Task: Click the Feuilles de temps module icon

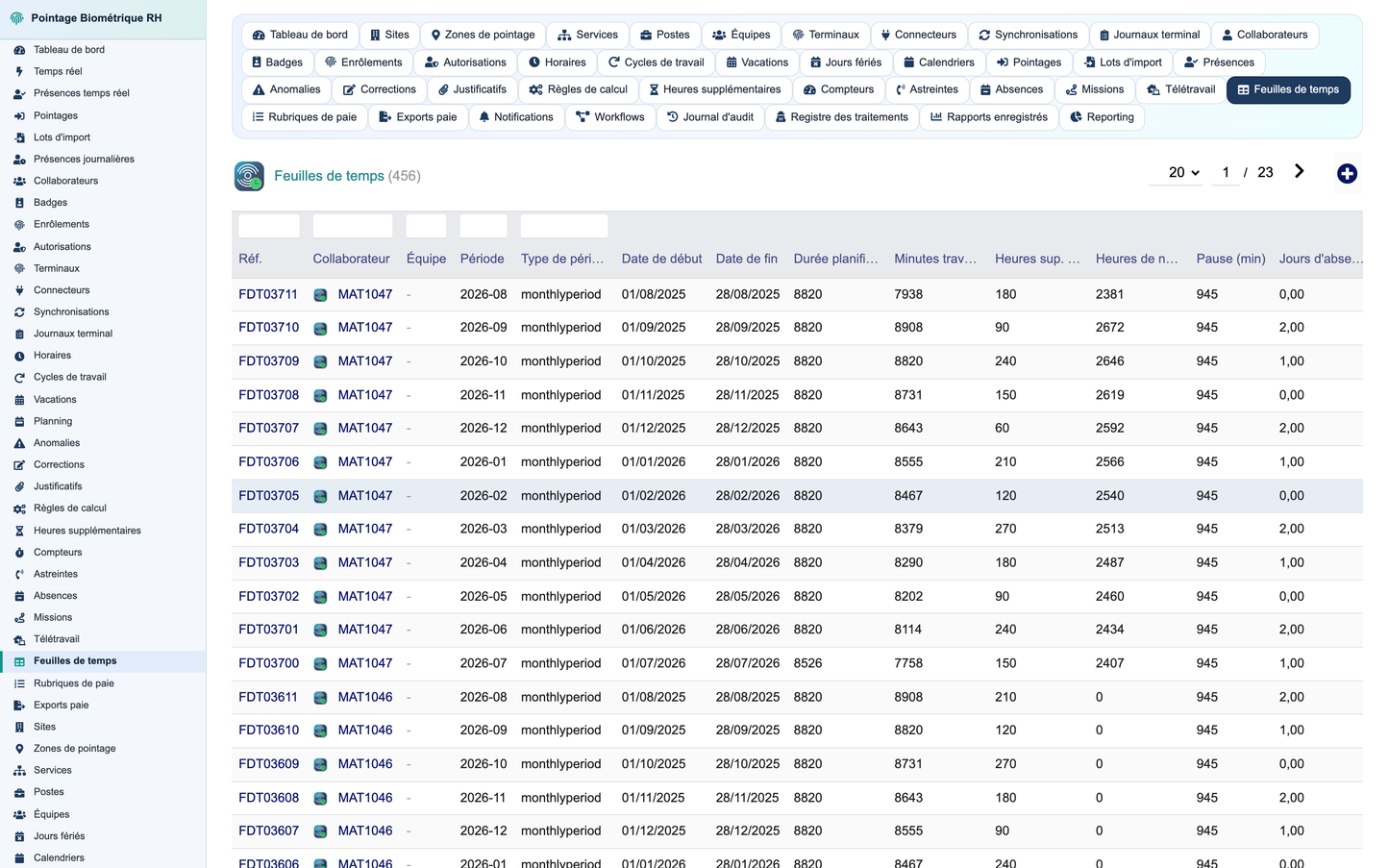Action: coord(249,176)
